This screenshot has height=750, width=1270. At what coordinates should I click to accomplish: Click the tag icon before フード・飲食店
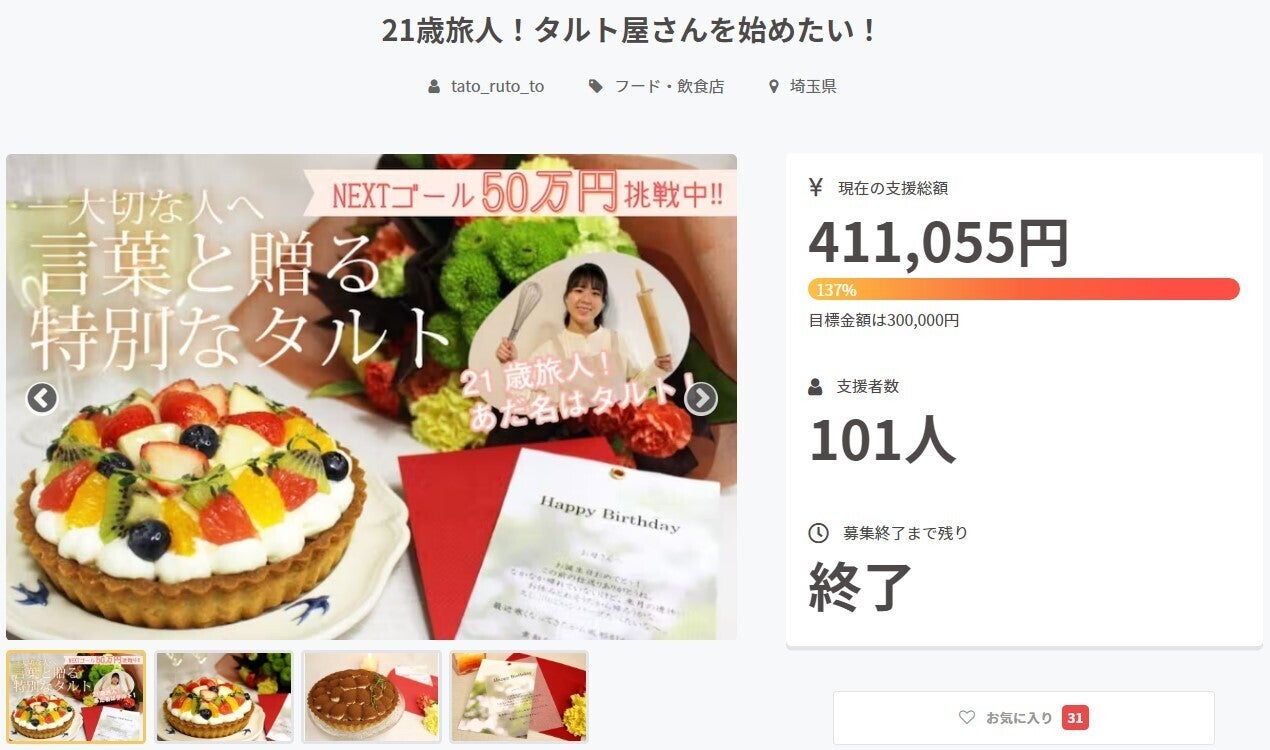pos(596,87)
